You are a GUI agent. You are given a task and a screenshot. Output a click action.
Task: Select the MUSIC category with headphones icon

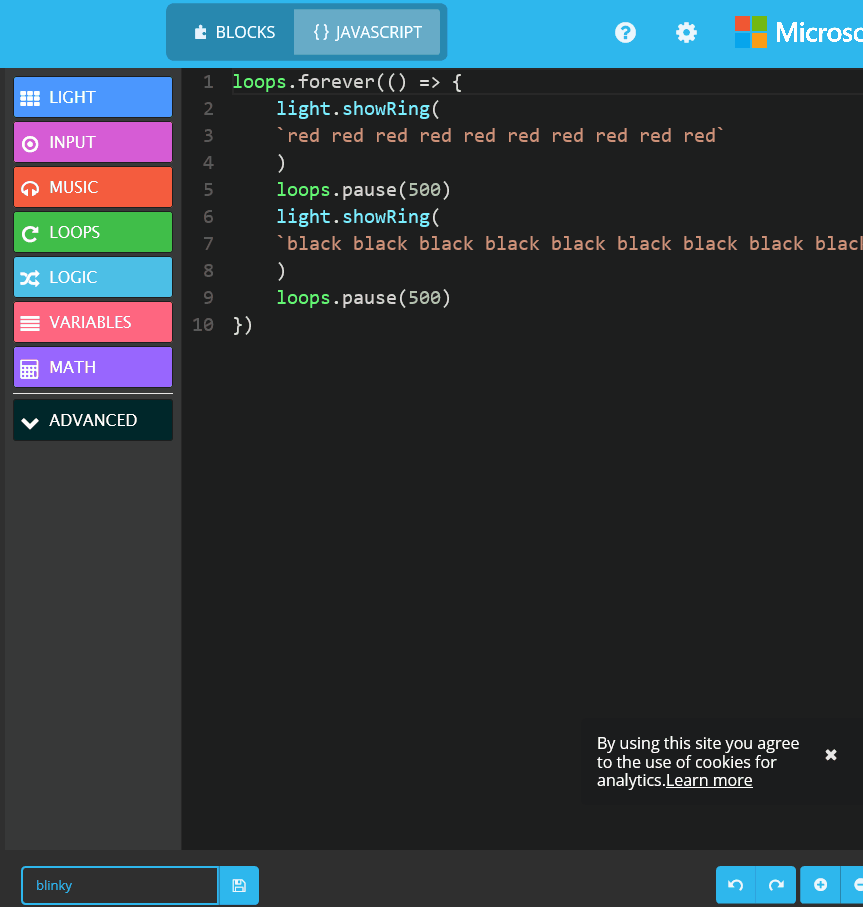92,187
